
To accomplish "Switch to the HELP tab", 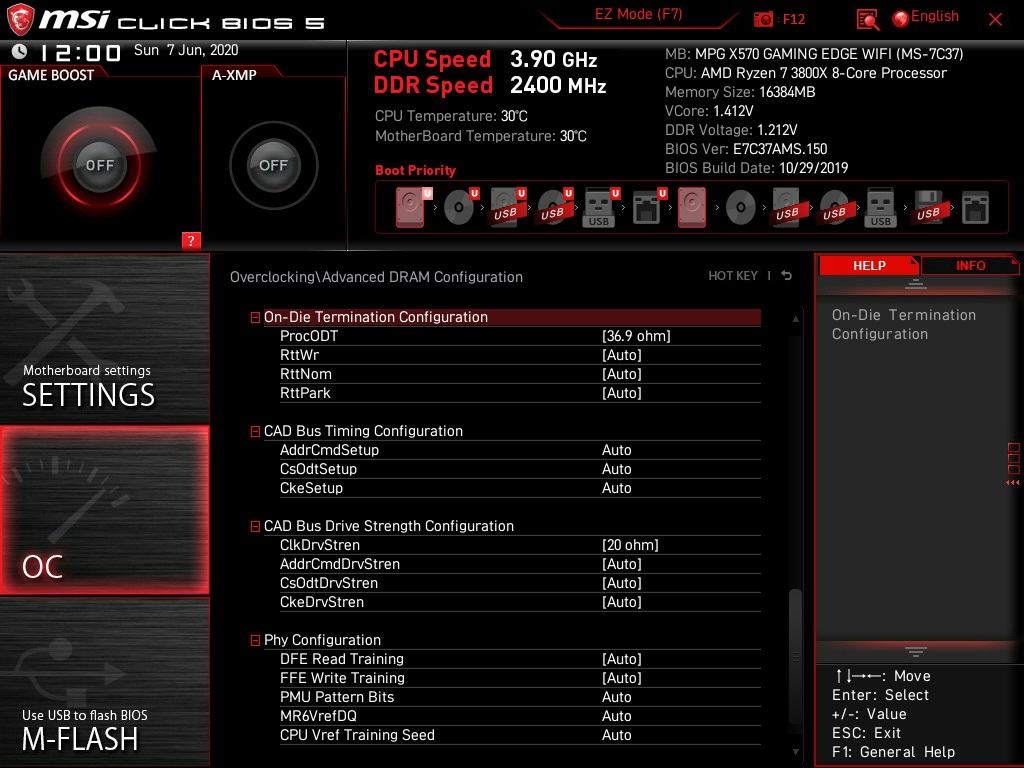I will tap(869, 265).
